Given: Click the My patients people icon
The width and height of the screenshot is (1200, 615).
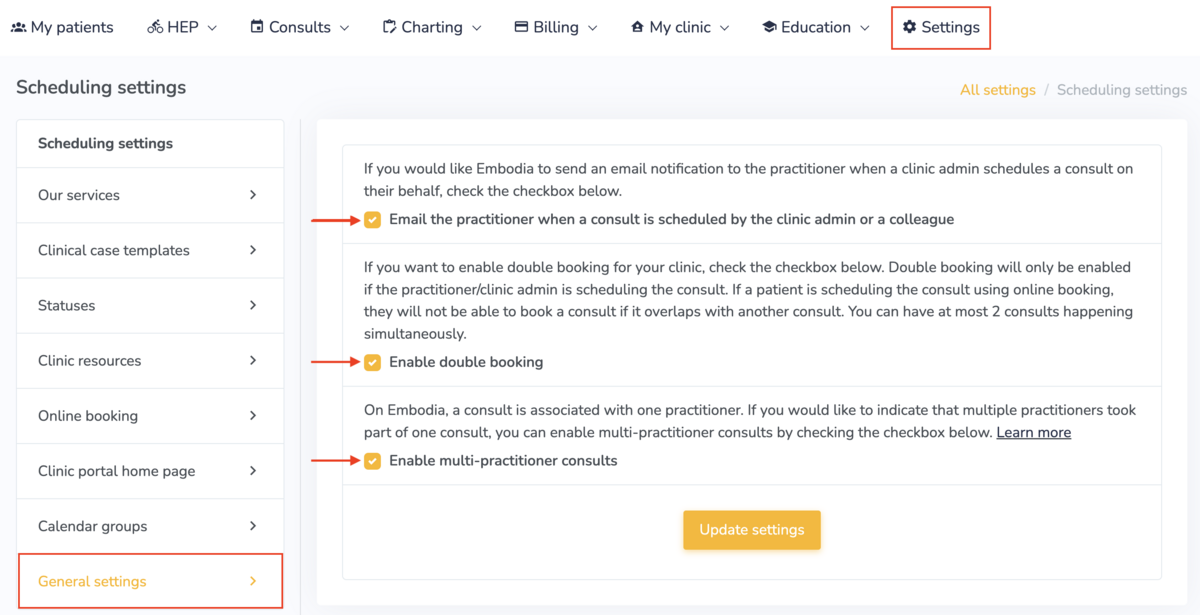Looking at the screenshot, I should [18, 28].
